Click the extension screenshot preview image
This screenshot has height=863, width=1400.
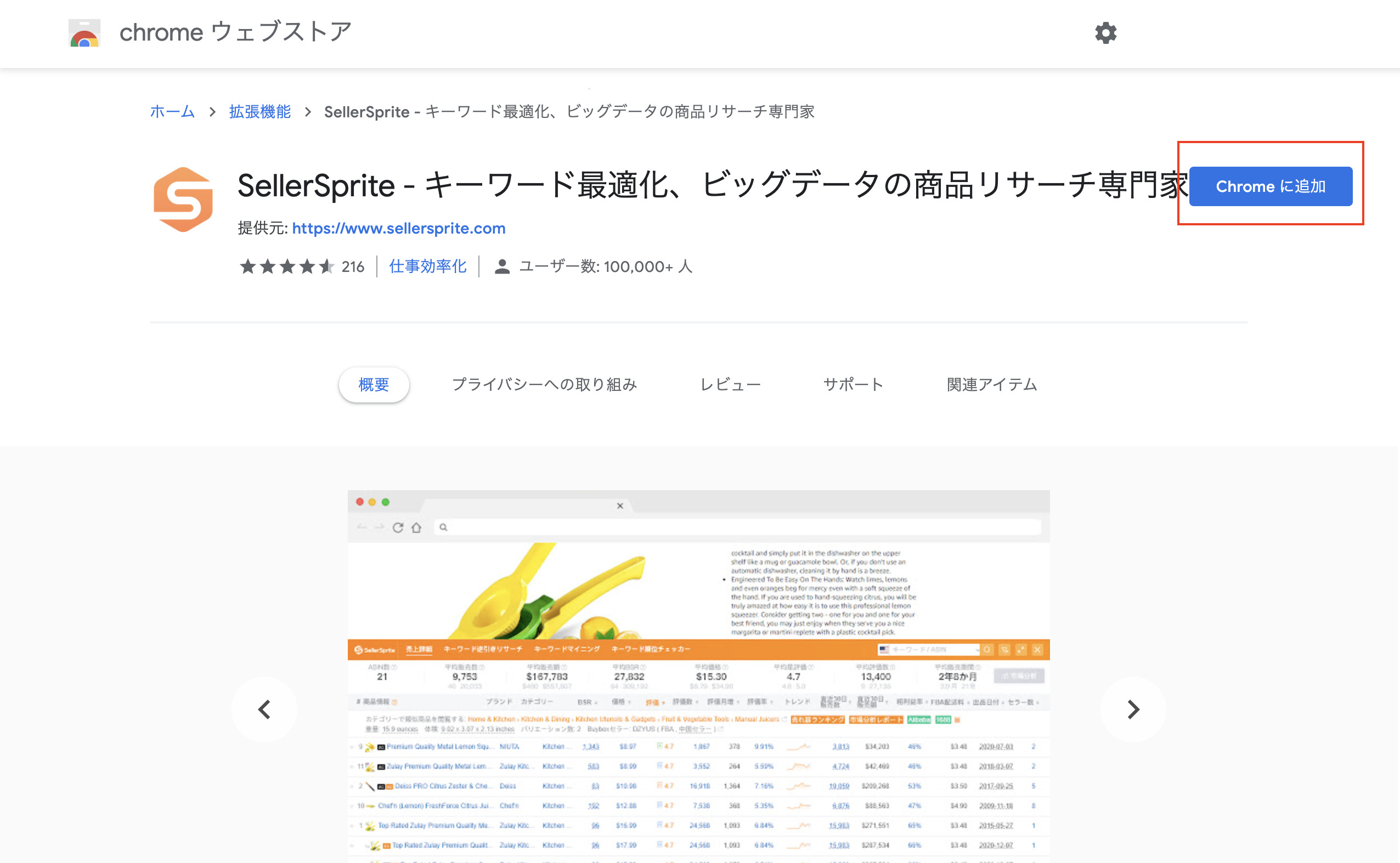click(x=698, y=677)
